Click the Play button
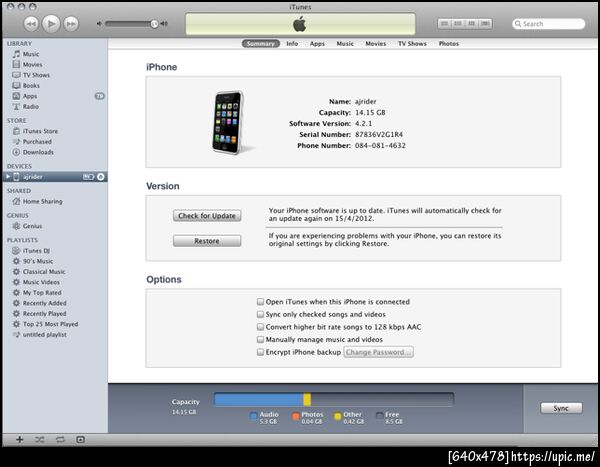This screenshot has width=600, height=467. click(51, 24)
